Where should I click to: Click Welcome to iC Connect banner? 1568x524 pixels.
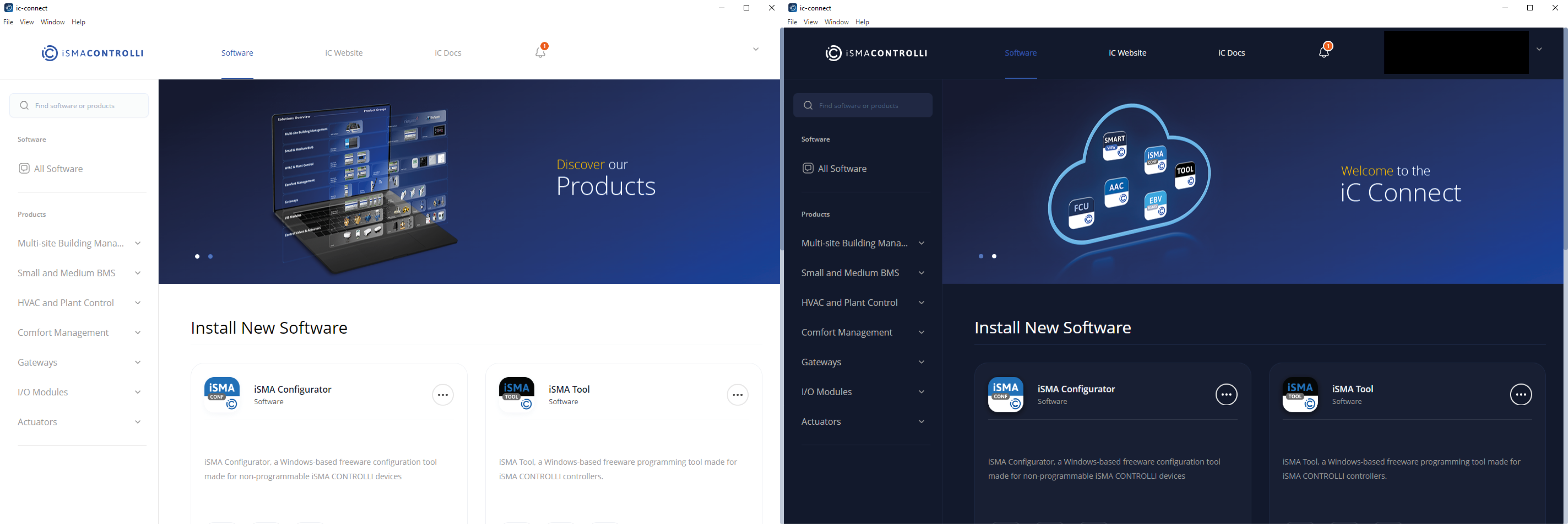1253,182
